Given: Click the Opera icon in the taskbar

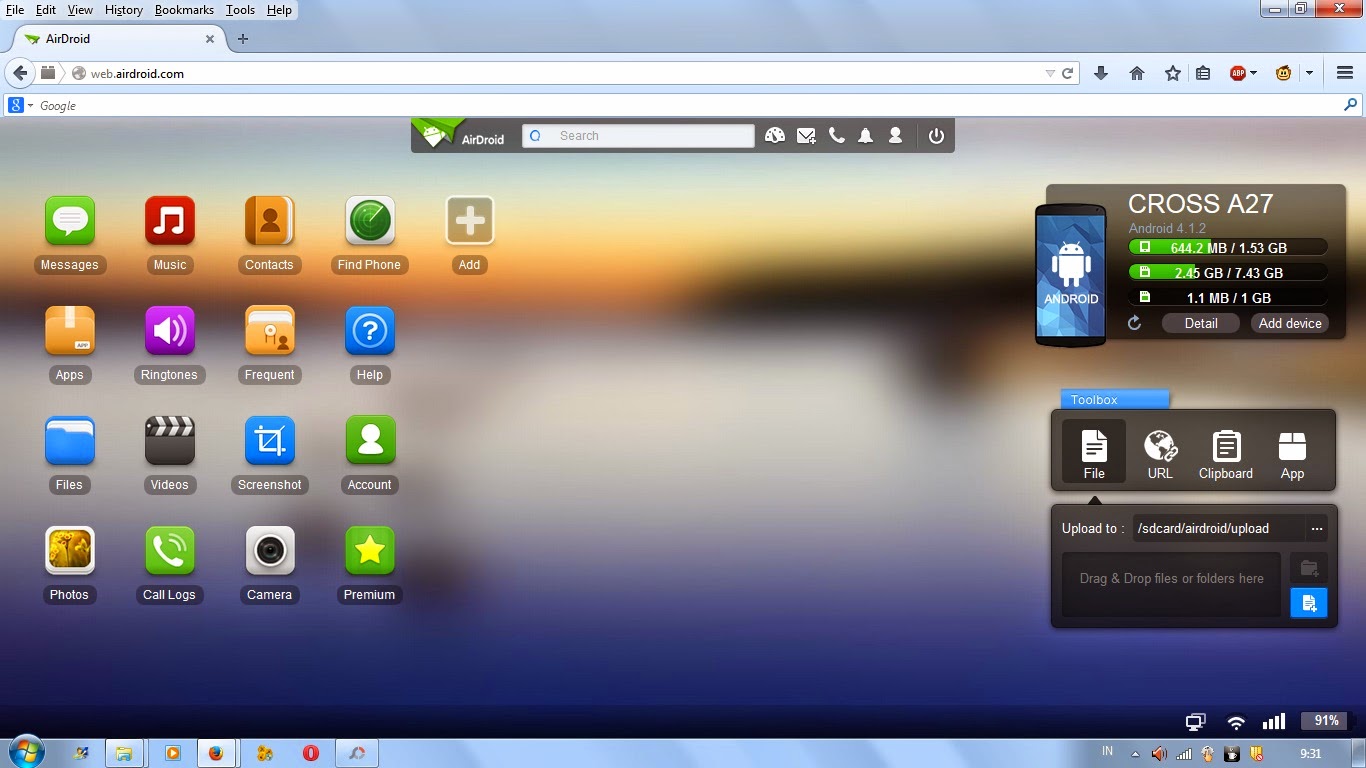Looking at the screenshot, I should coord(310,753).
